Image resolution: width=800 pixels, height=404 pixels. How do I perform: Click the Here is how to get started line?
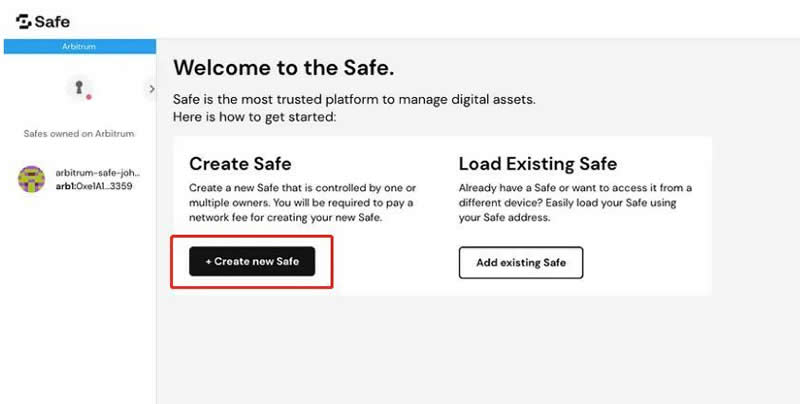click(255, 117)
